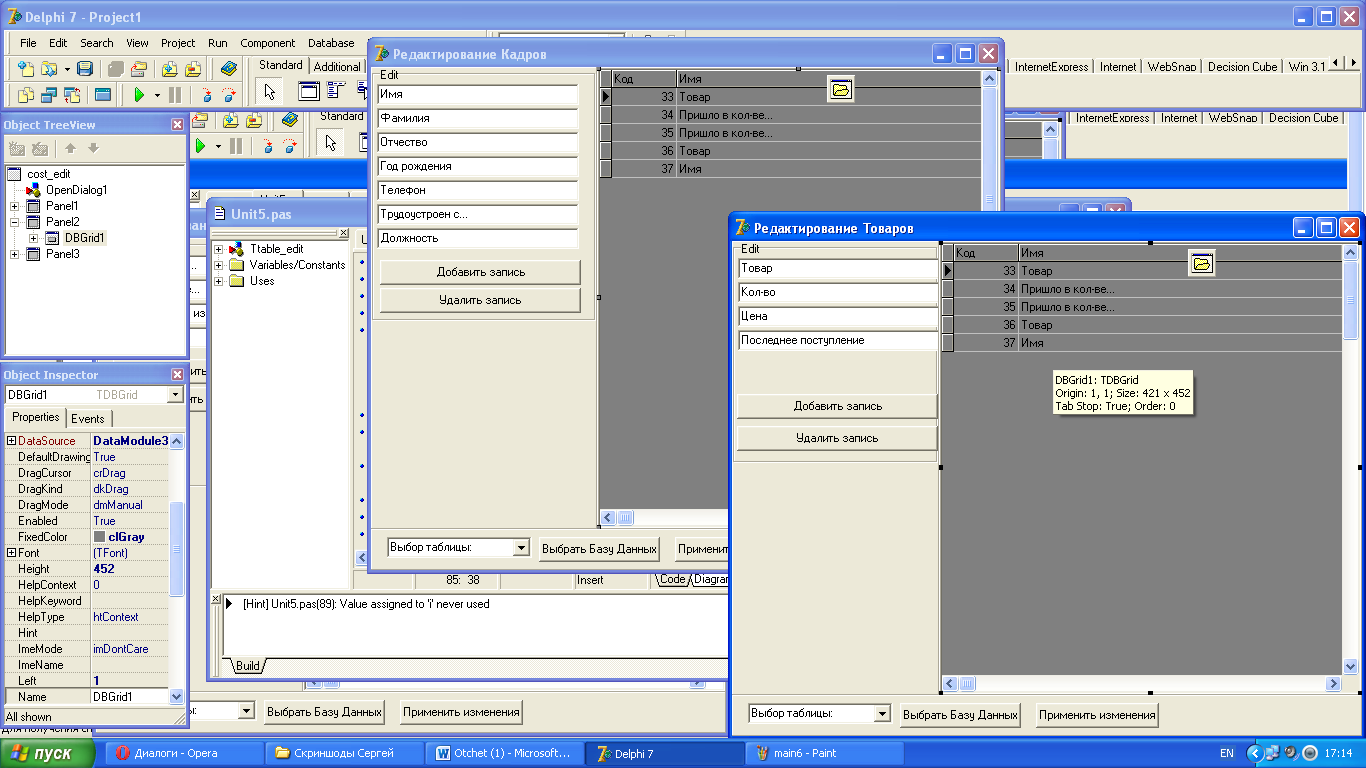Select DBGrid1 node in Object TreeView
Viewport: 1366px width, 768px height.
click(x=85, y=238)
